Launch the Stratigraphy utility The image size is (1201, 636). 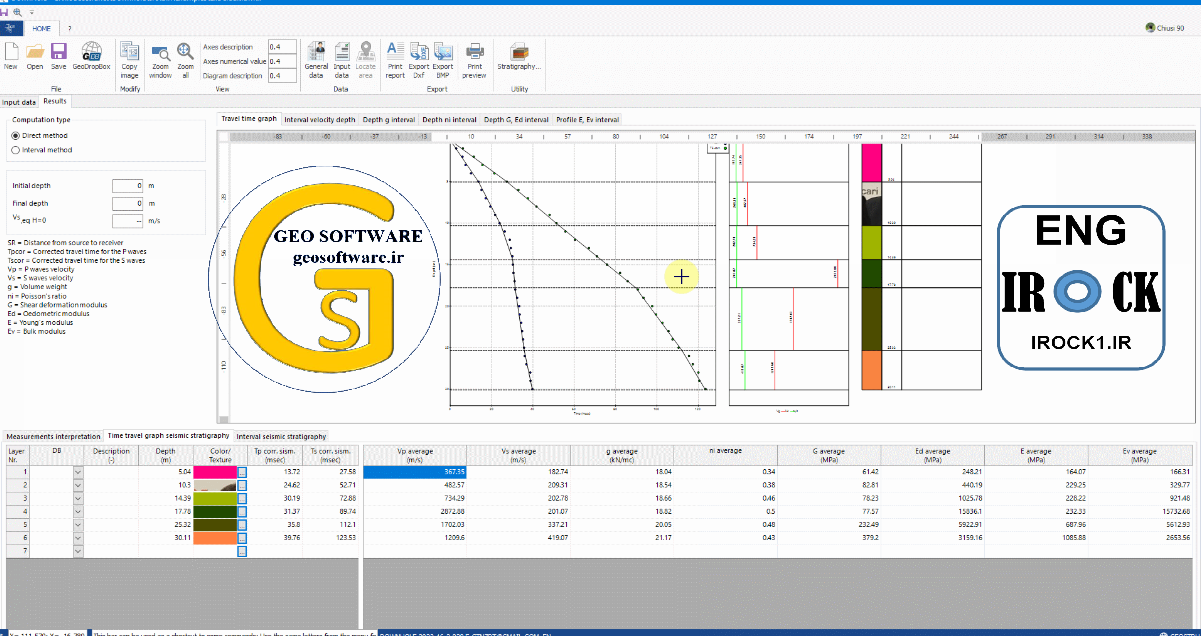click(x=519, y=55)
